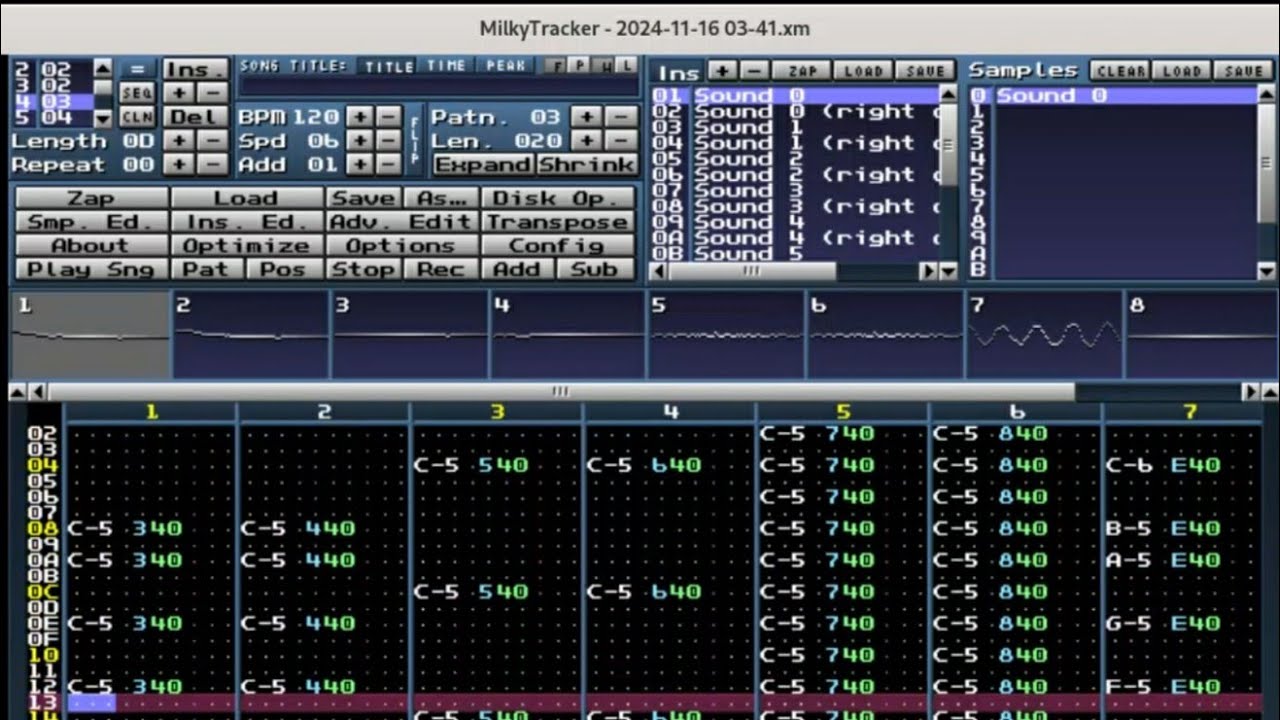Play from position with Pos
Screen dimensions: 1280x720
click(x=285, y=269)
